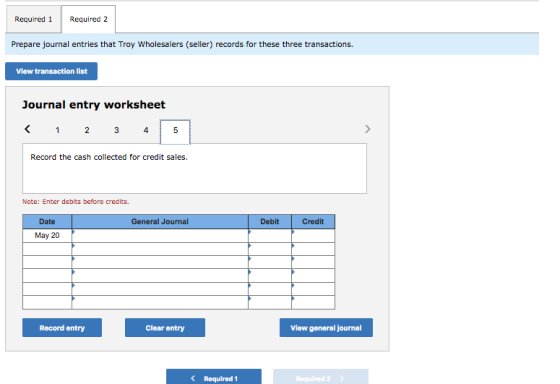Click the Journal entry worksheet heading
Screen dimensions: 560x384
click(94, 105)
